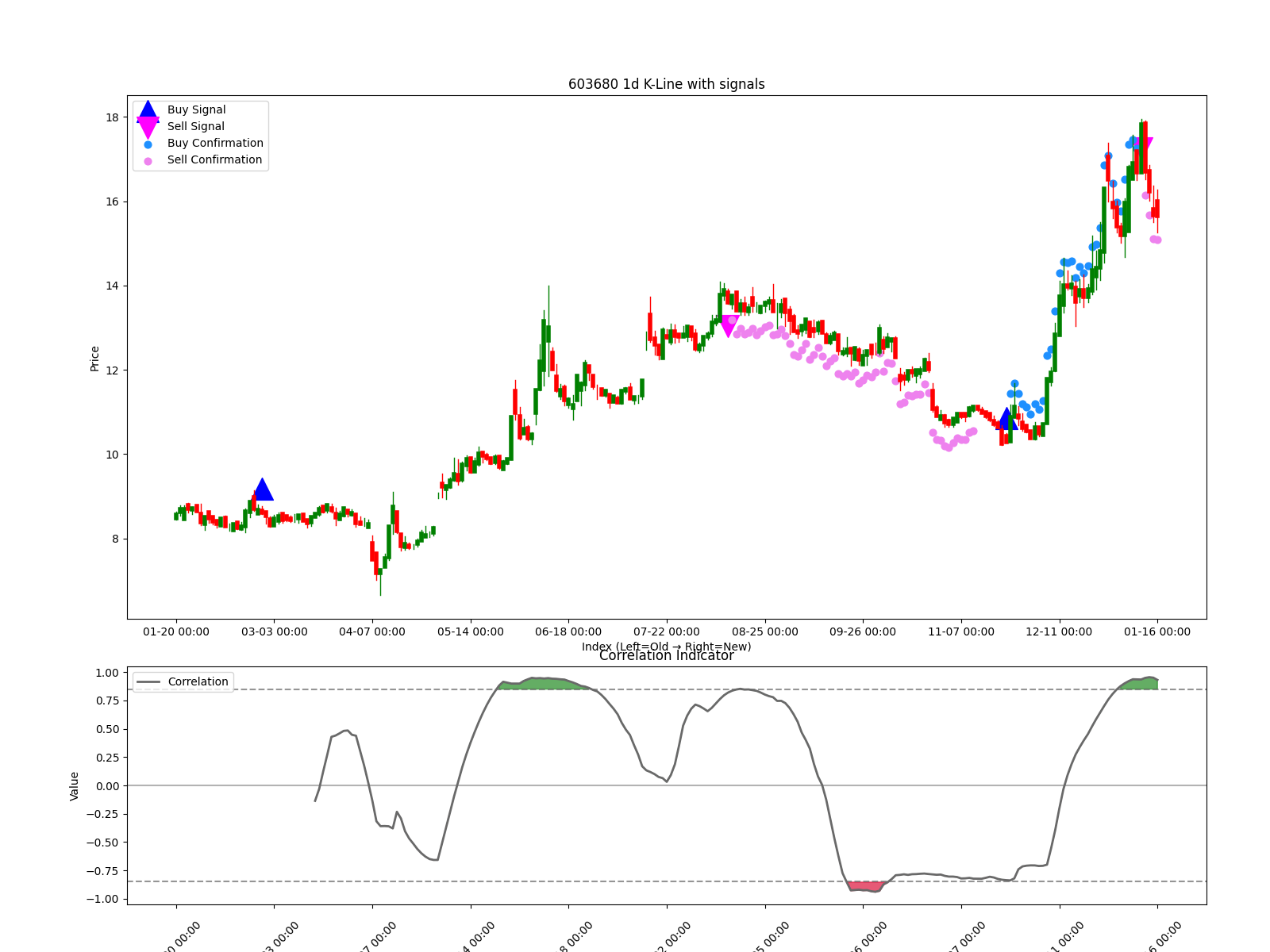
Task: Select the blue Buy Signal triangle near 03-03
Action: tap(263, 490)
